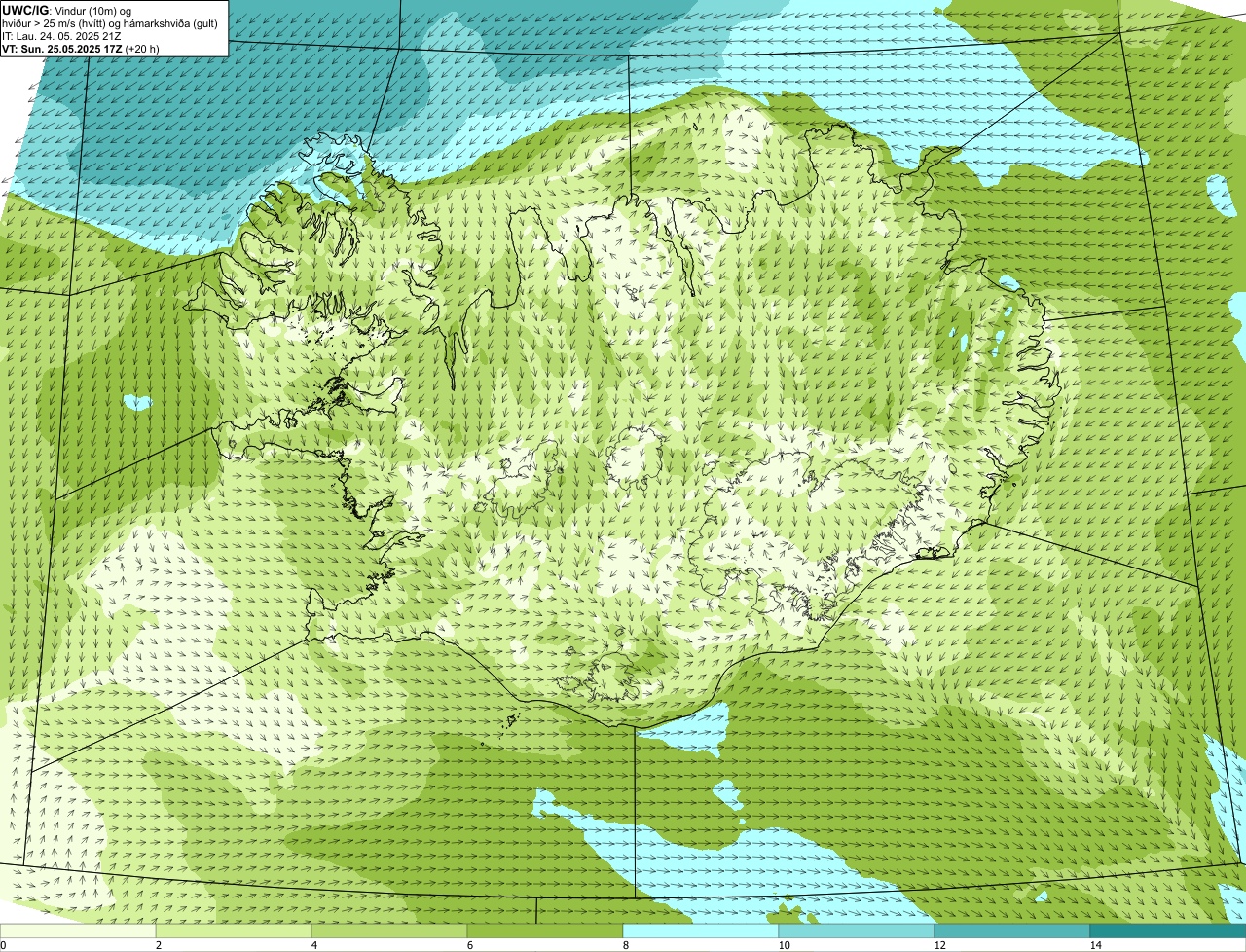Select the 6–8 m/s dark green color bar segment

coord(545,931)
